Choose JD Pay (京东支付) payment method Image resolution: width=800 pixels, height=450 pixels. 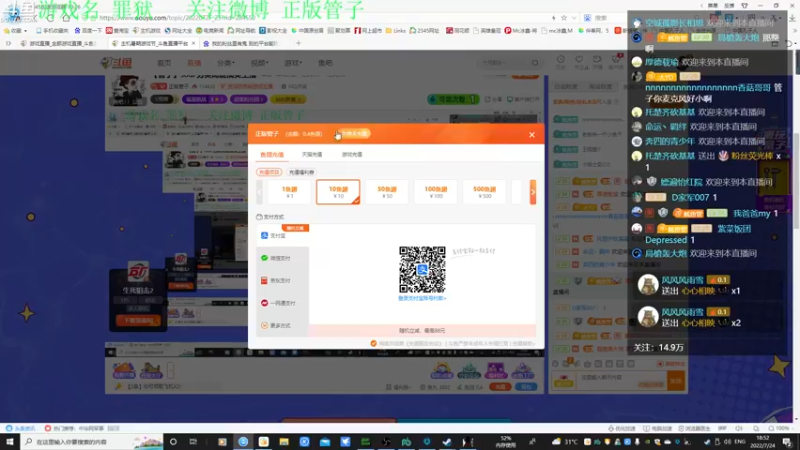point(282,281)
